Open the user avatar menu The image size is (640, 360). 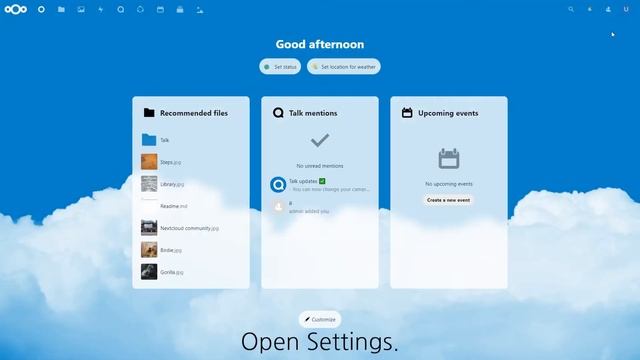626,9
